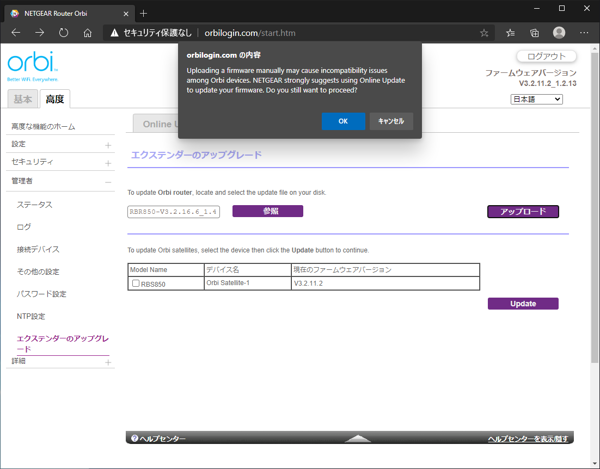Expand the セキュリティ section plus sign
This screenshot has width=600, height=469.
tap(108, 163)
